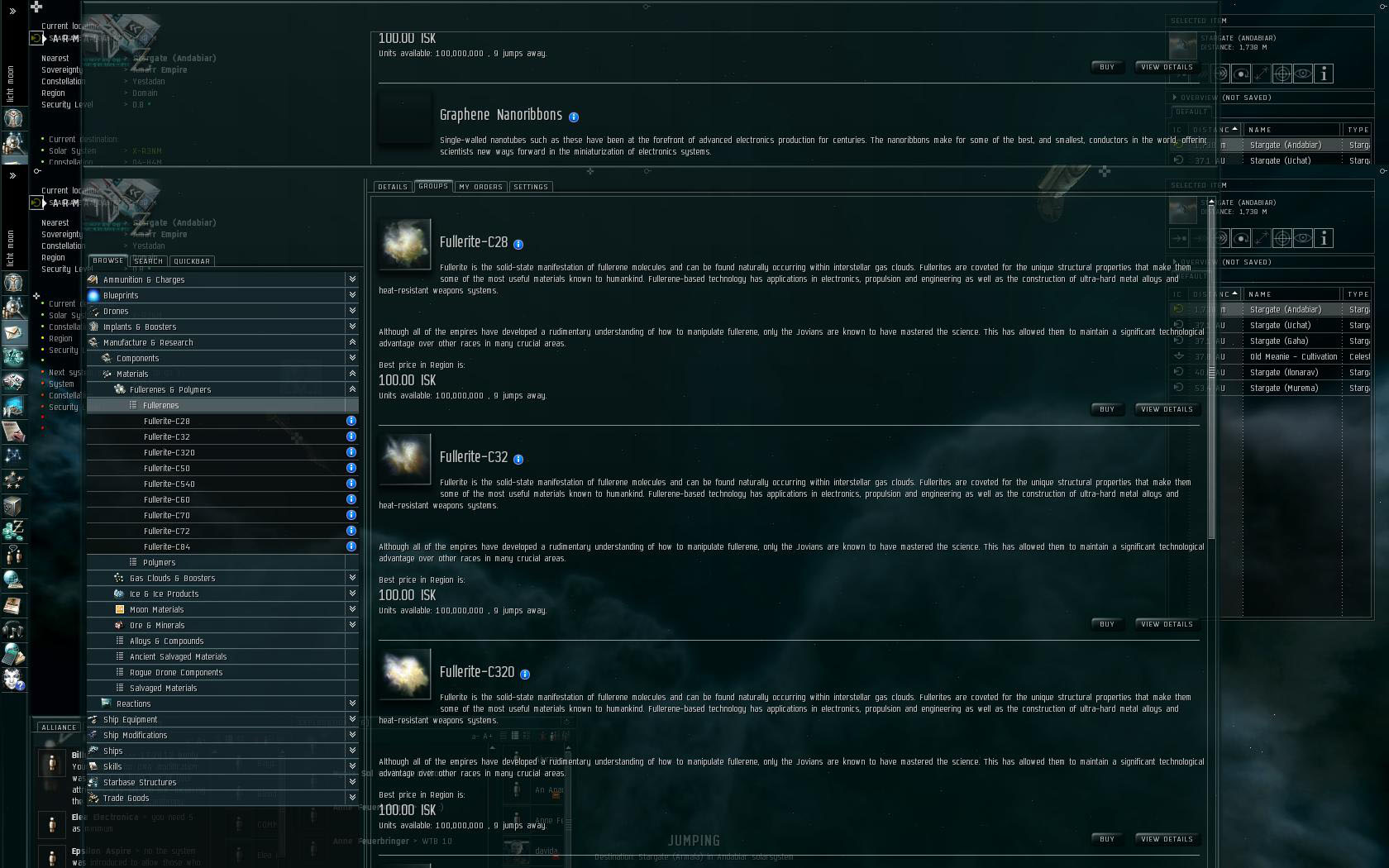This screenshot has height=868, width=1389.
Task: Open the Calculator icon in the Neocom
Action: coord(14,655)
